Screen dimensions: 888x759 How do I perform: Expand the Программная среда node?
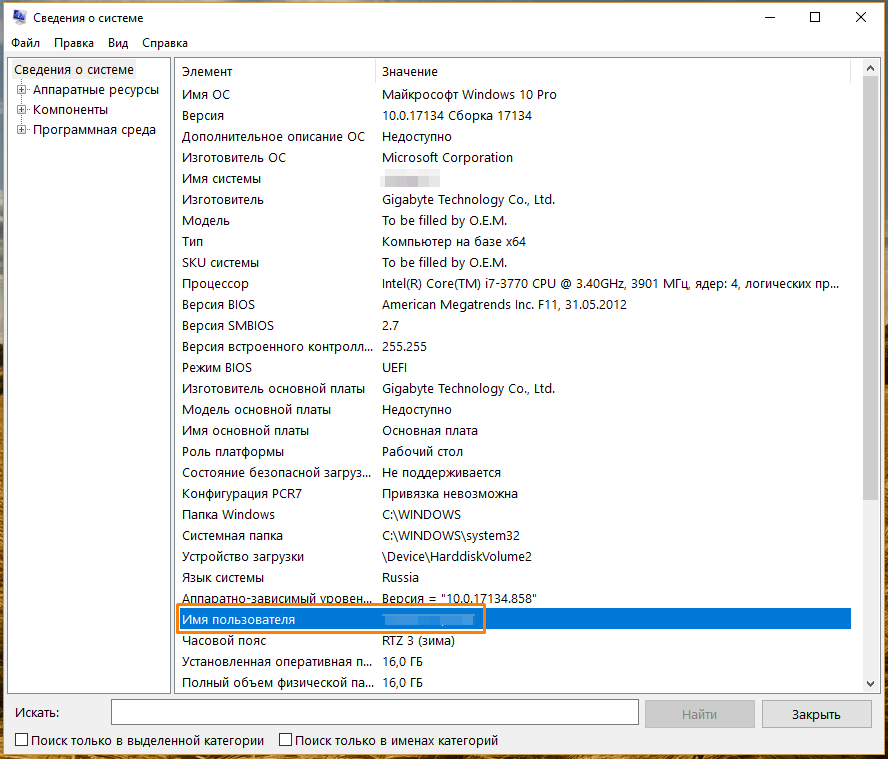(x=22, y=130)
